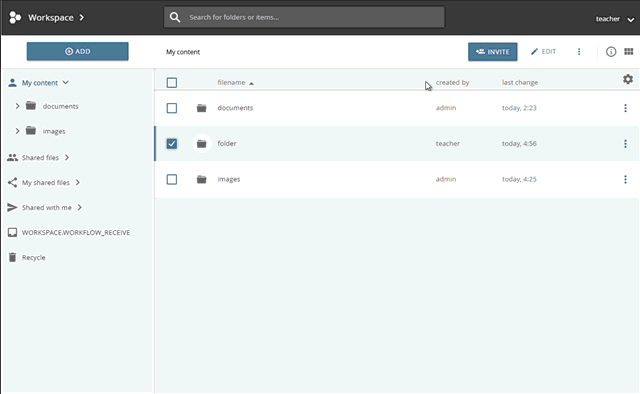Click the today, 4:56 timestamp

click(519, 143)
